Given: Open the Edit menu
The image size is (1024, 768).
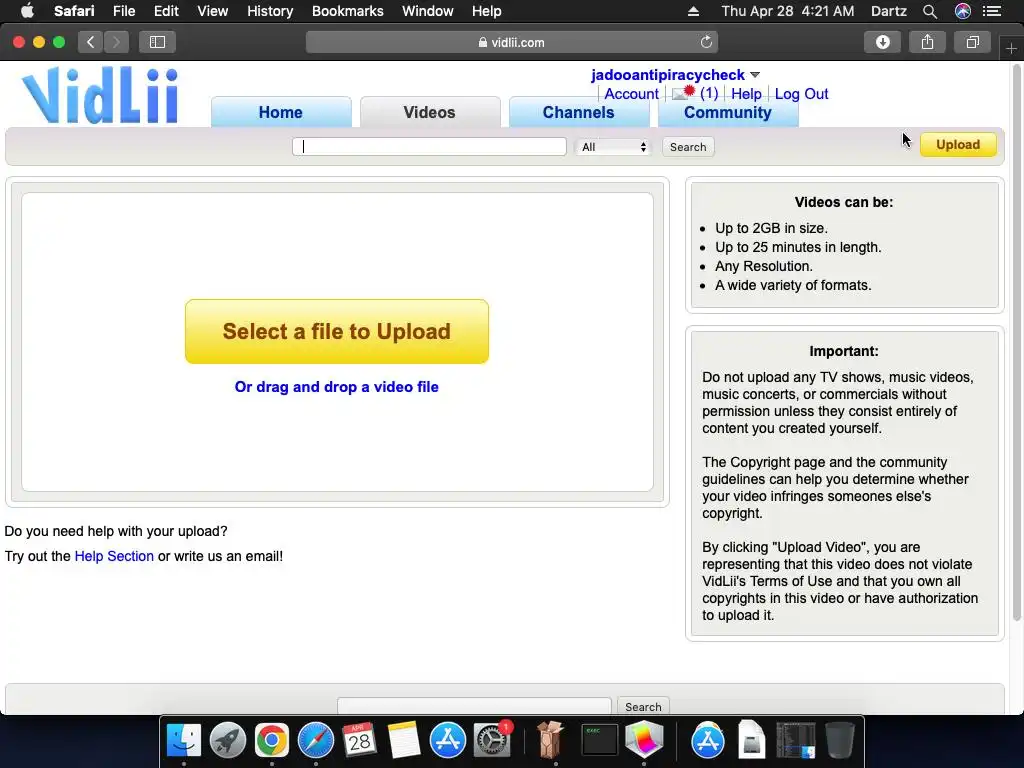Looking at the screenshot, I should (166, 11).
